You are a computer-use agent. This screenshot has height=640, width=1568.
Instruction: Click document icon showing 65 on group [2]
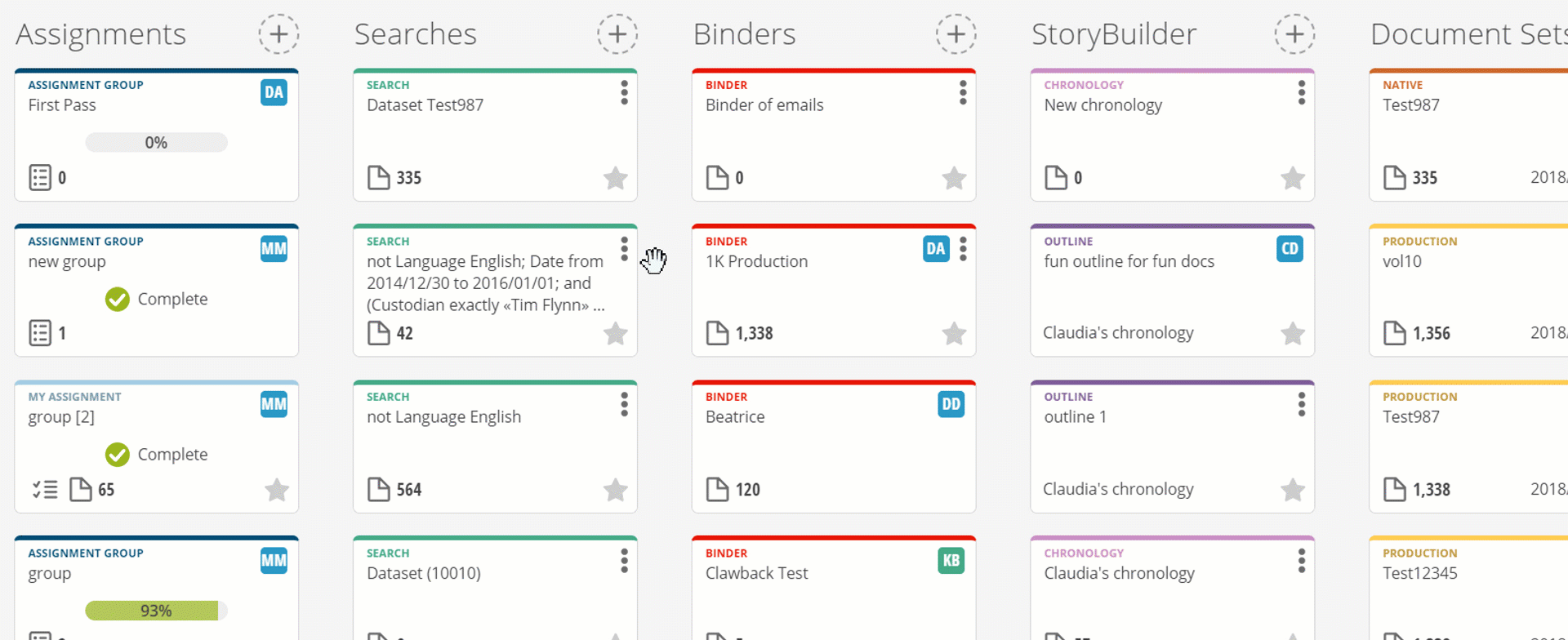coord(80,490)
